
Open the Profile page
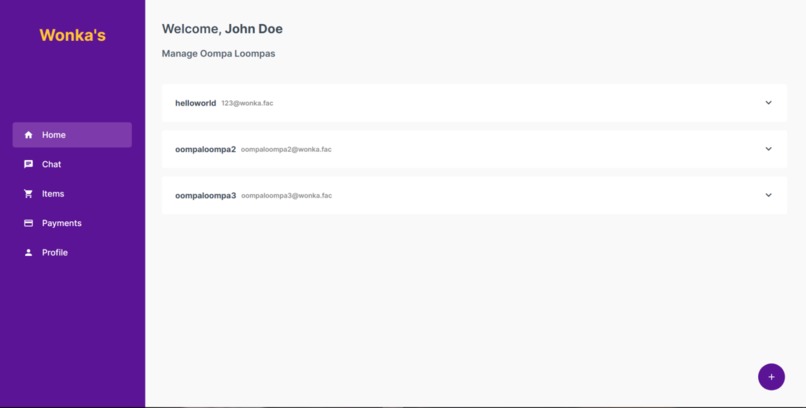click(x=72, y=253)
